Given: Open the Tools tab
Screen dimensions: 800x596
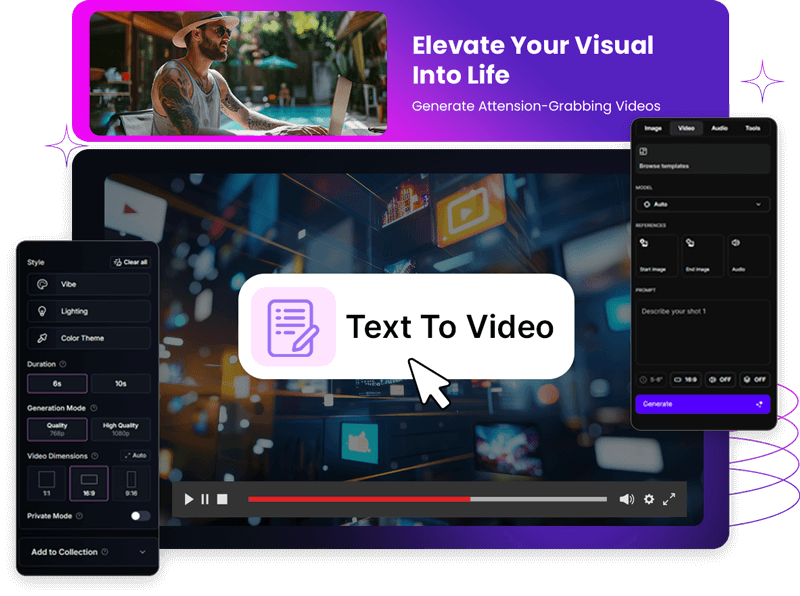Looking at the screenshot, I should pyautogui.click(x=752, y=128).
